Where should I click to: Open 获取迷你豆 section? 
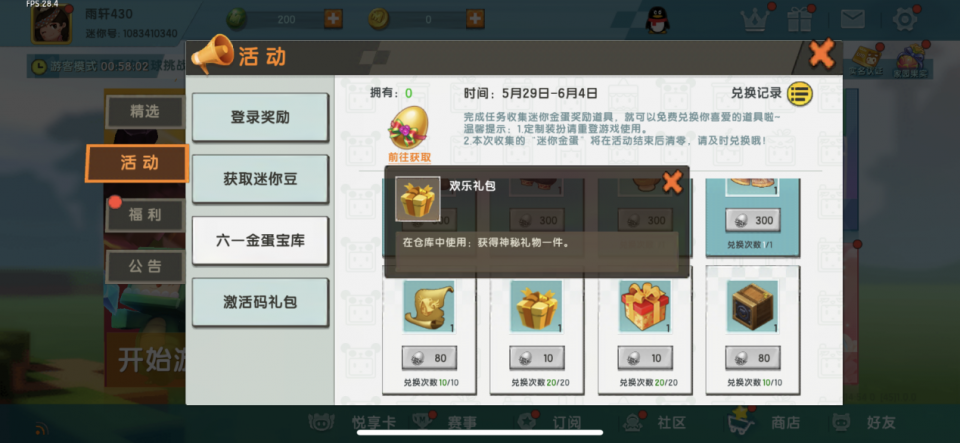click(x=260, y=179)
